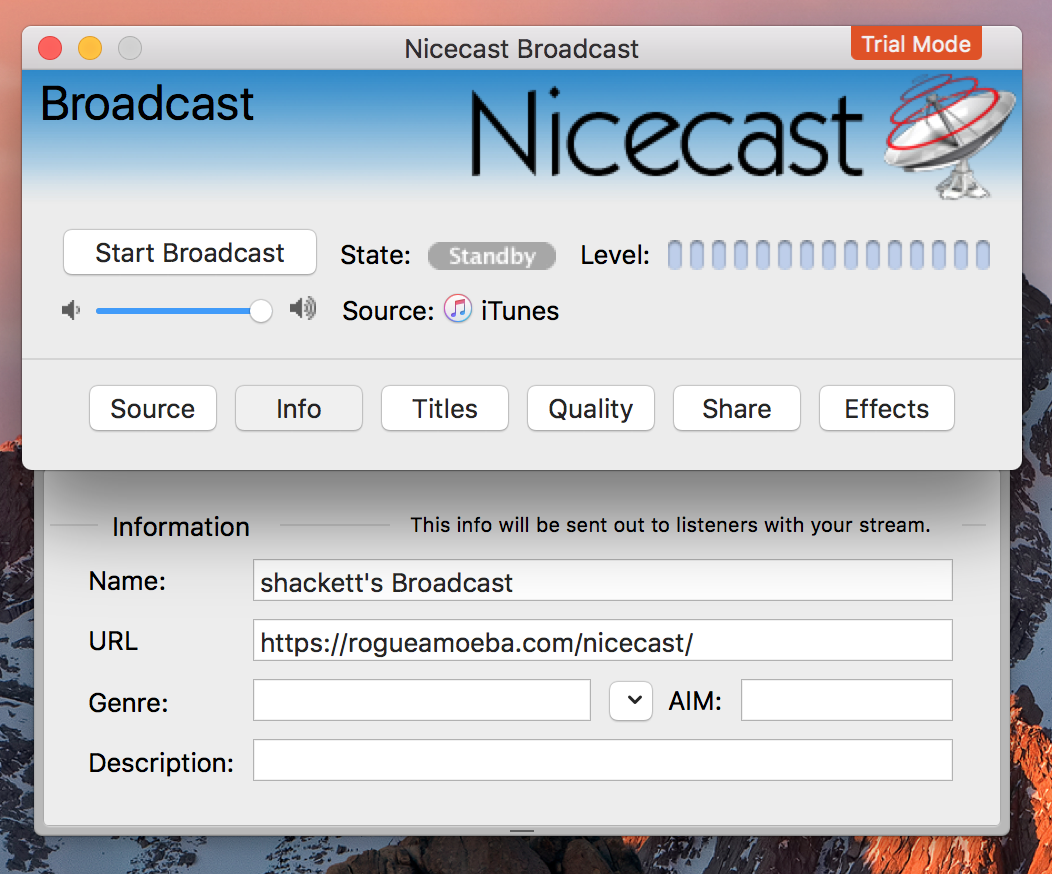Image resolution: width=1052 pixels, height=874 pixels.
Task: Click Start Broadcast button
Action: point(190,253)
